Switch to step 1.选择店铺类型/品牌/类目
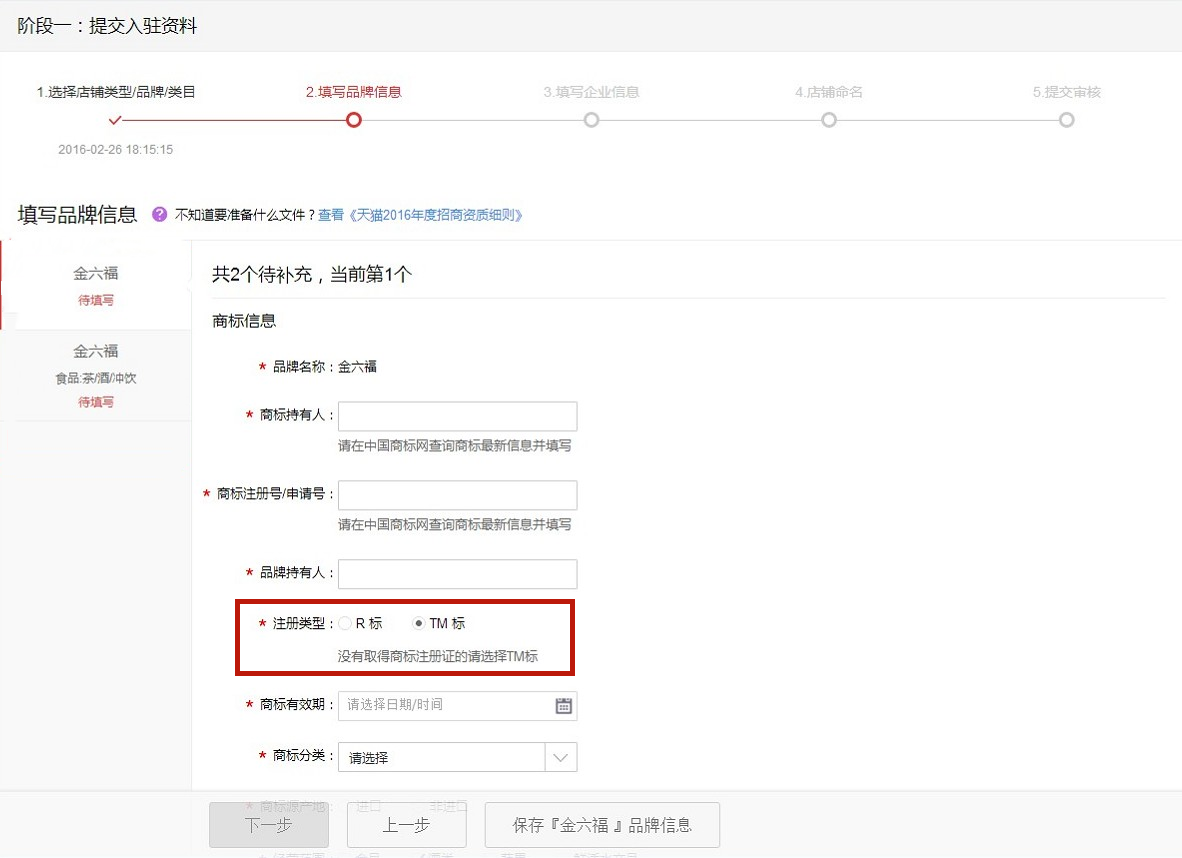The width and height of the screenshot is (1182, 858). (114, 91)
